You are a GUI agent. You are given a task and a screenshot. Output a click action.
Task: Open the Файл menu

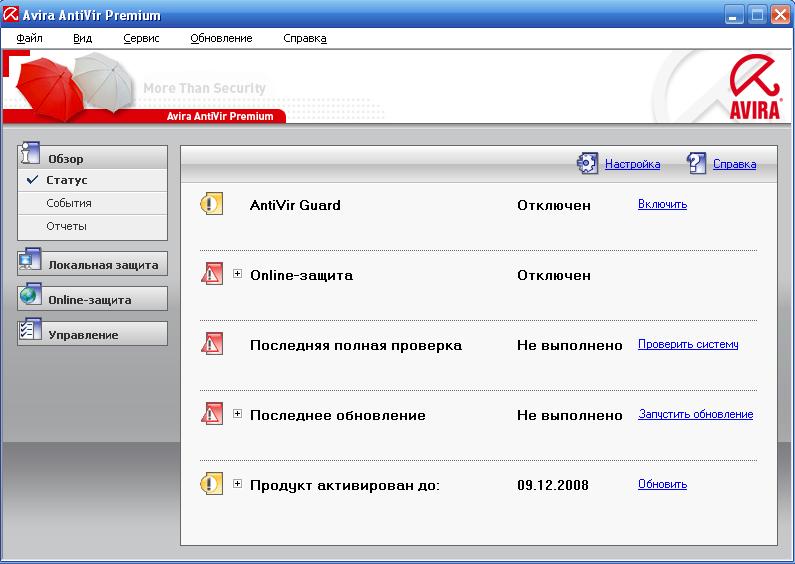[x=29, y=38]
